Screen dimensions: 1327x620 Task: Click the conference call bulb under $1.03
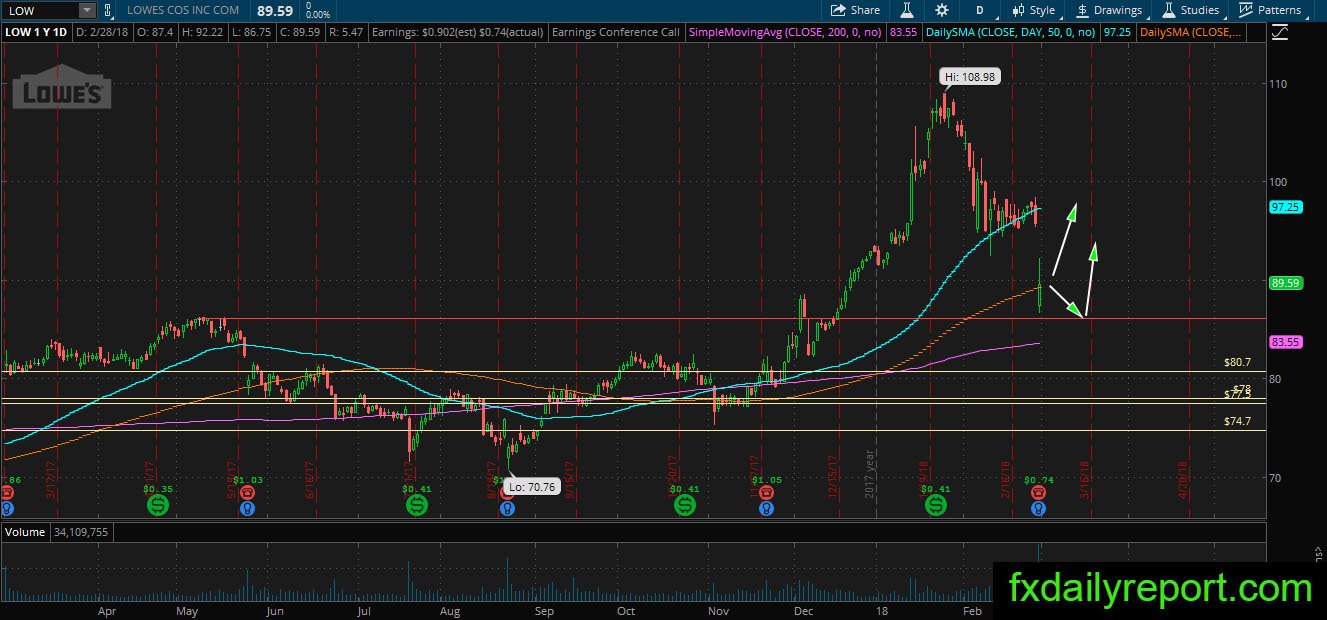point(246,508)
